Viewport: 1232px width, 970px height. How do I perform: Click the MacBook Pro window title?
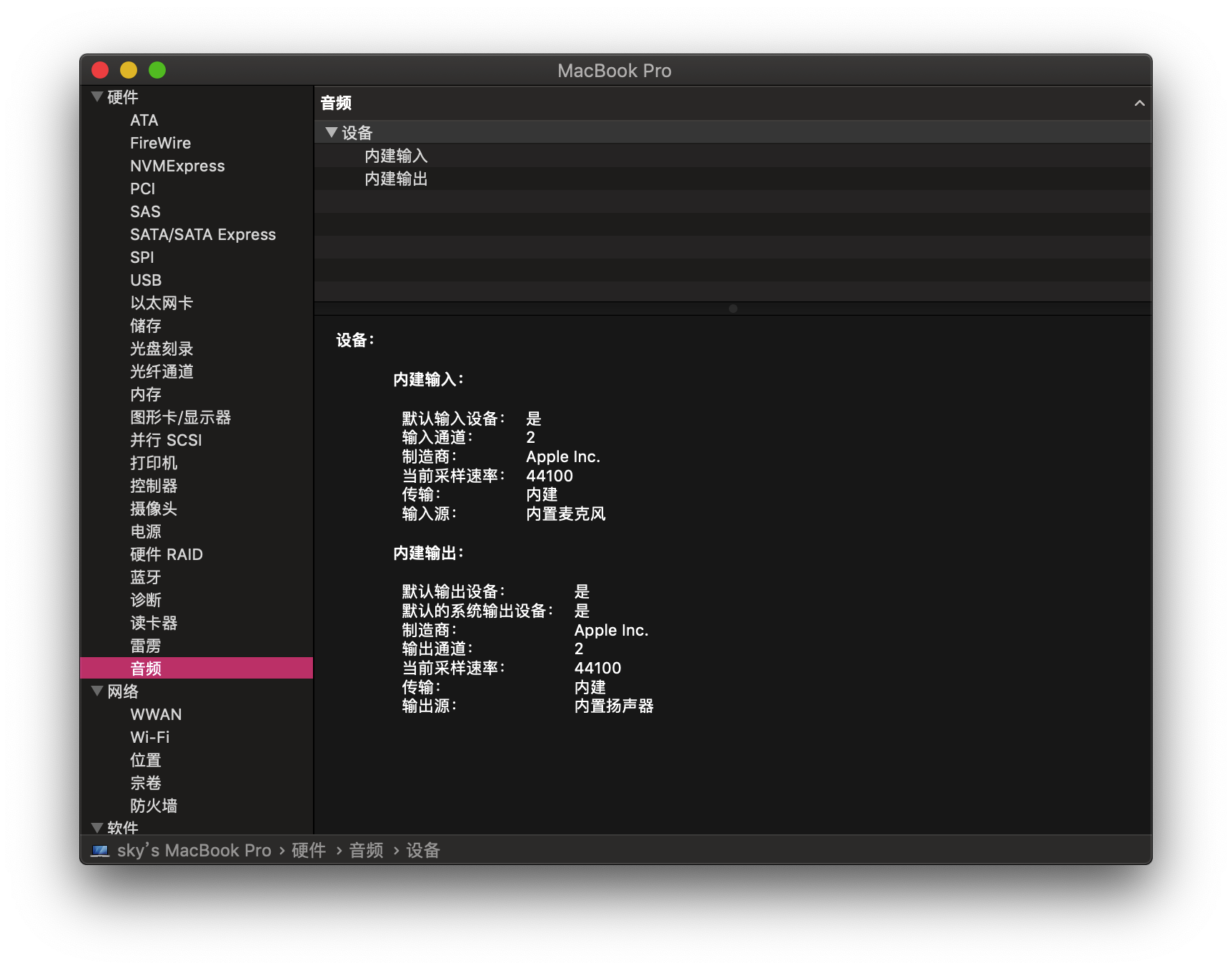[x=615, y=71]
